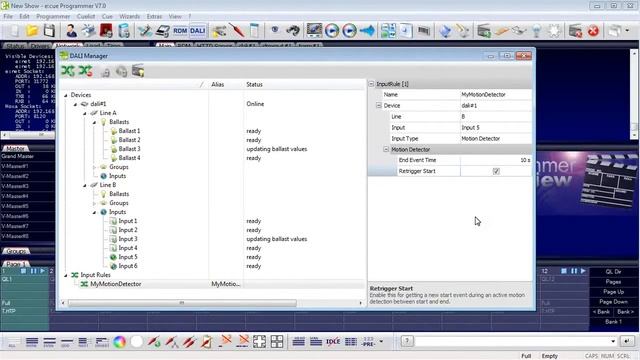Save the show with the floppy disk icon

pyautogui.click(x=49, y=31)
